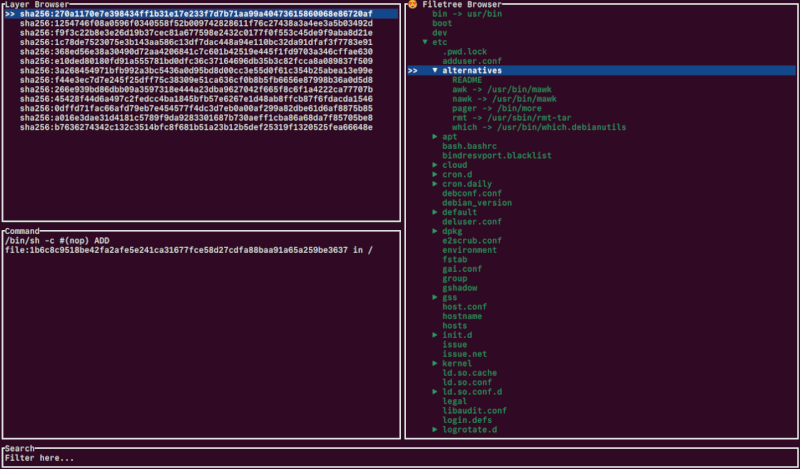
Task: Click the orange icon beside Filetree Browser title
Action: [x=412, y=5]
